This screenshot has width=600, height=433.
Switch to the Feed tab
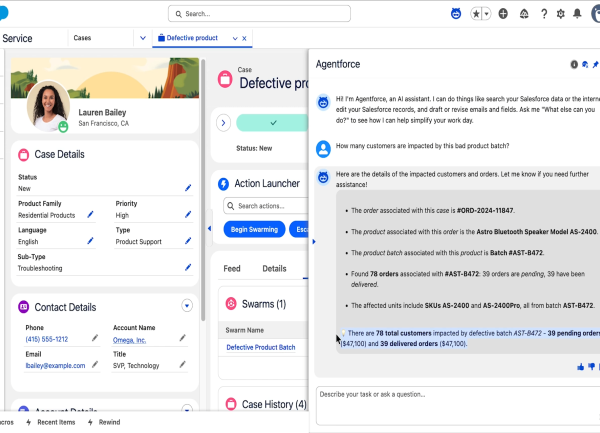point(232,269)
